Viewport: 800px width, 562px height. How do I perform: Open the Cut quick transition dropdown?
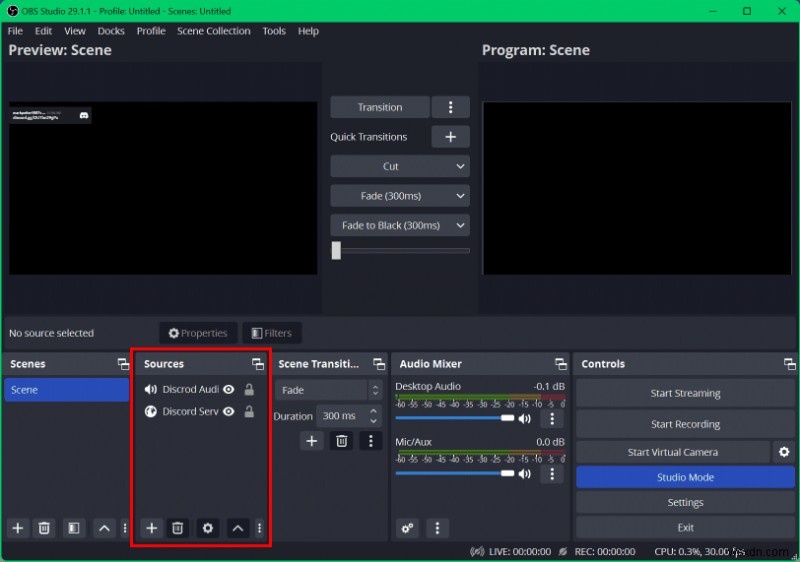coord(400,166)
